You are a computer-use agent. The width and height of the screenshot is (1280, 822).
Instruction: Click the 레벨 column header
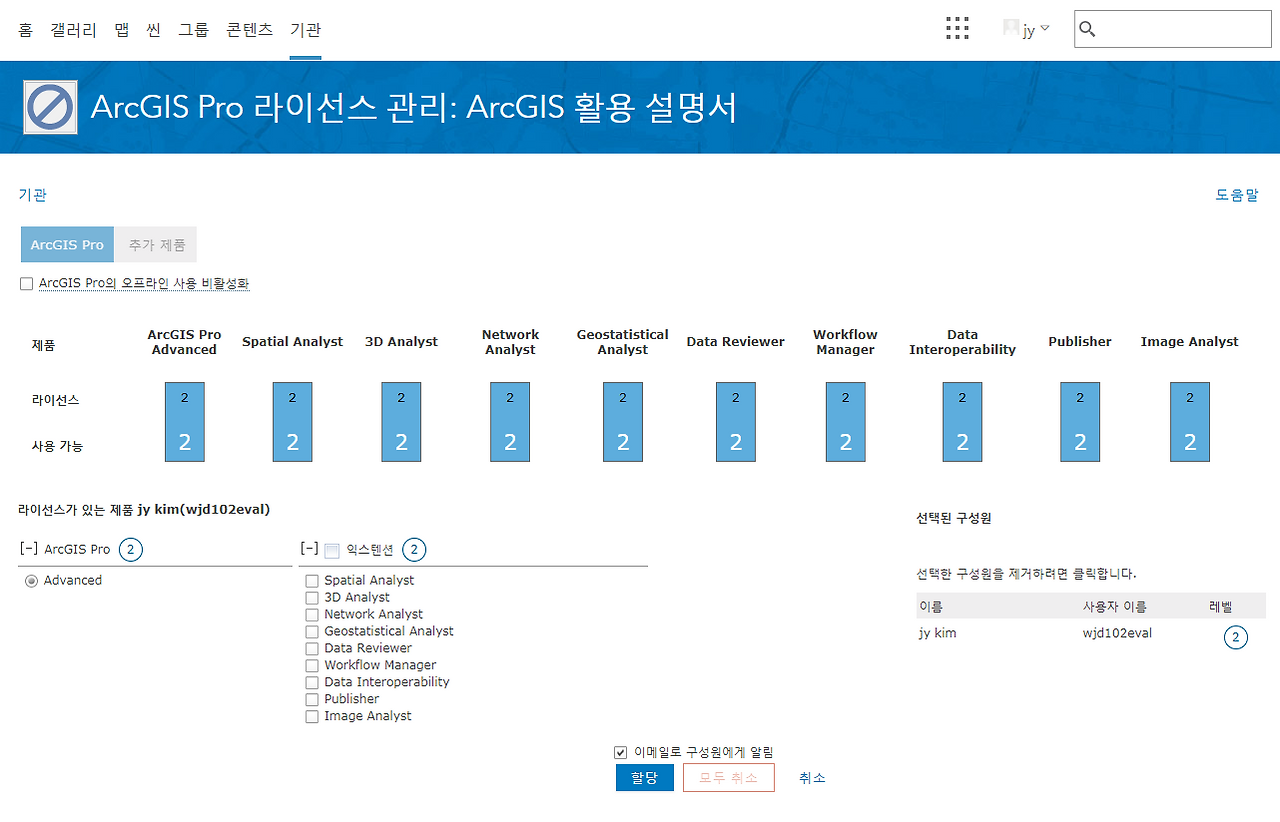[x=1221, y=607]
